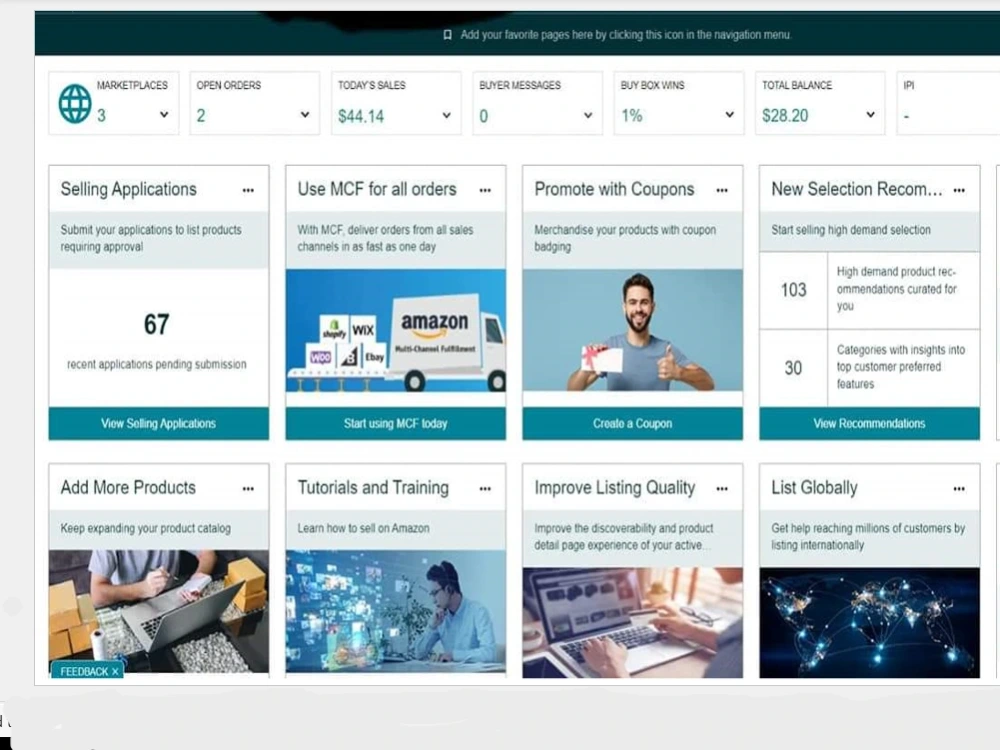Click the 30 categories with insights count
Viewport: 1000px width, 750px height.
(793, 368)
